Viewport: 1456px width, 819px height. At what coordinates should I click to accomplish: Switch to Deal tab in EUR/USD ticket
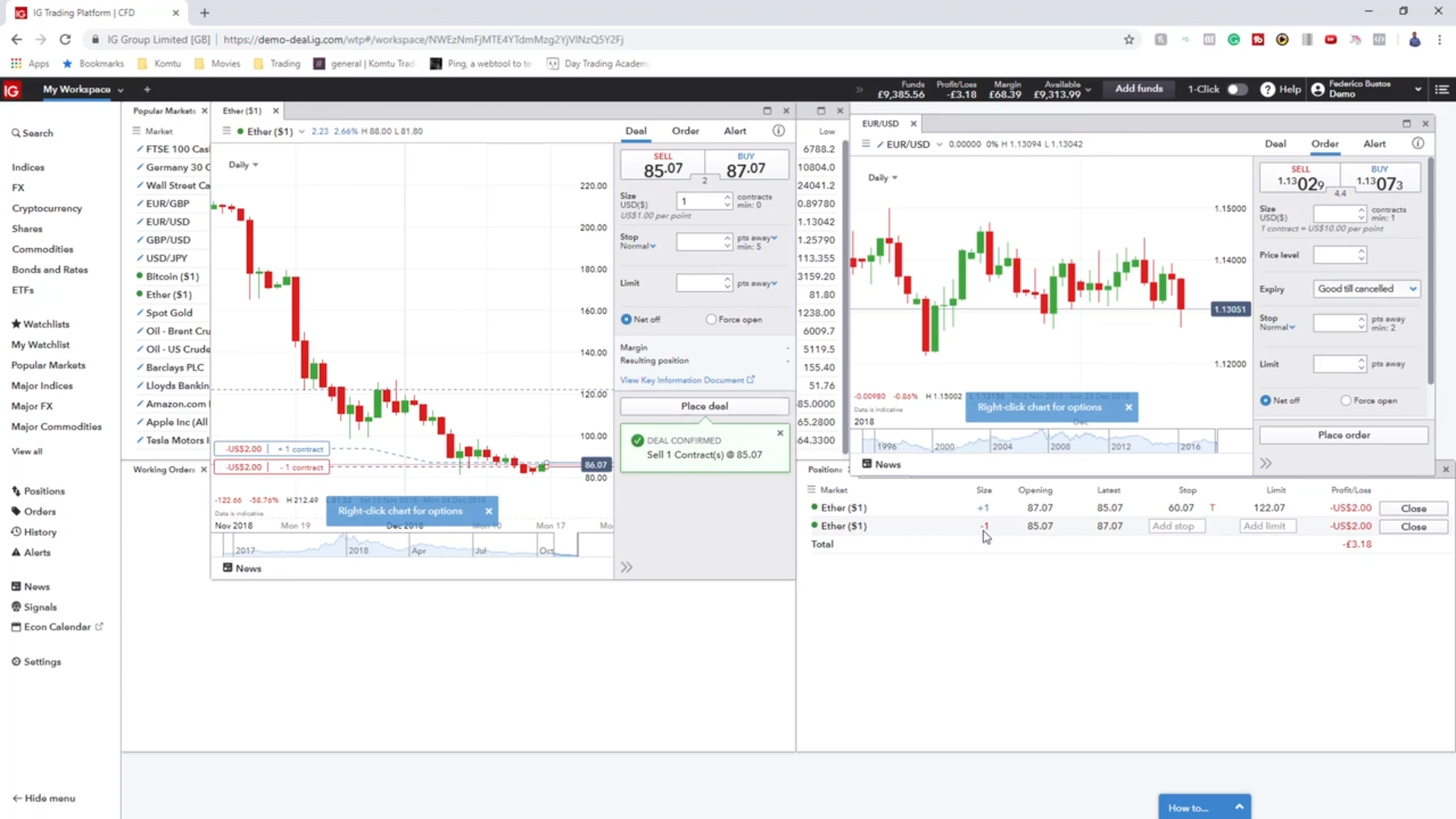click(x=1276, y=143)
